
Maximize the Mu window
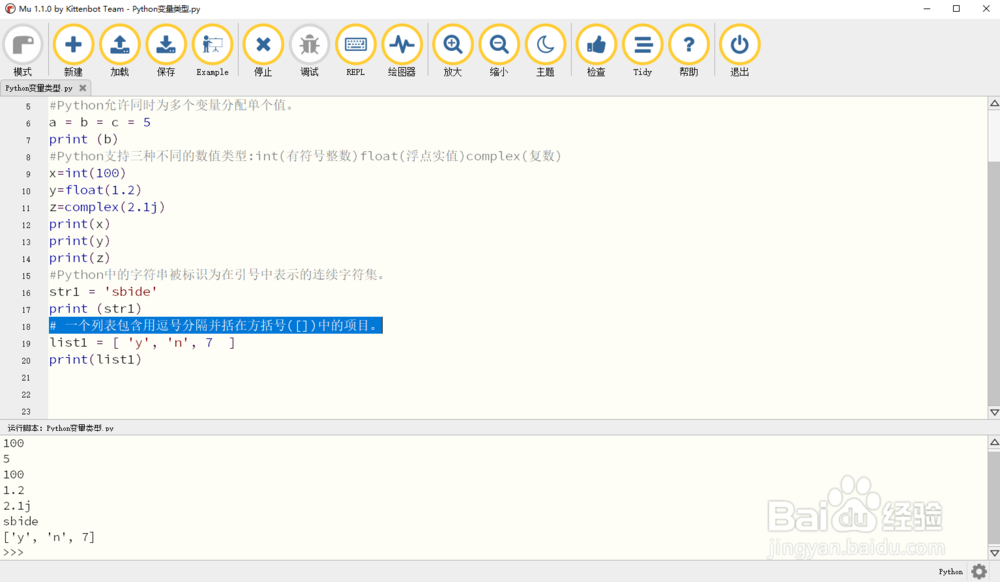point(956,8)
